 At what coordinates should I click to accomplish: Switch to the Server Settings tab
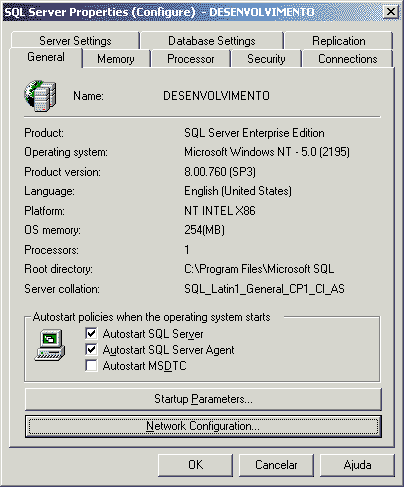point(75,41)
